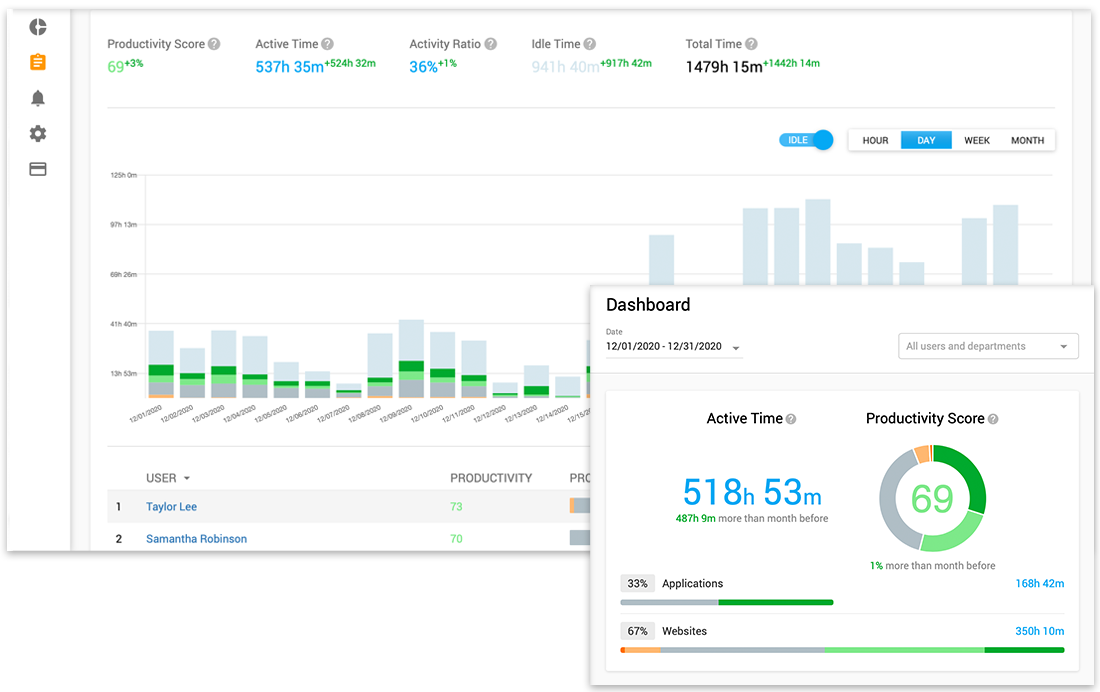Click the PRODUCTIVITY column header
The image size is (1100, 692).
491,478
